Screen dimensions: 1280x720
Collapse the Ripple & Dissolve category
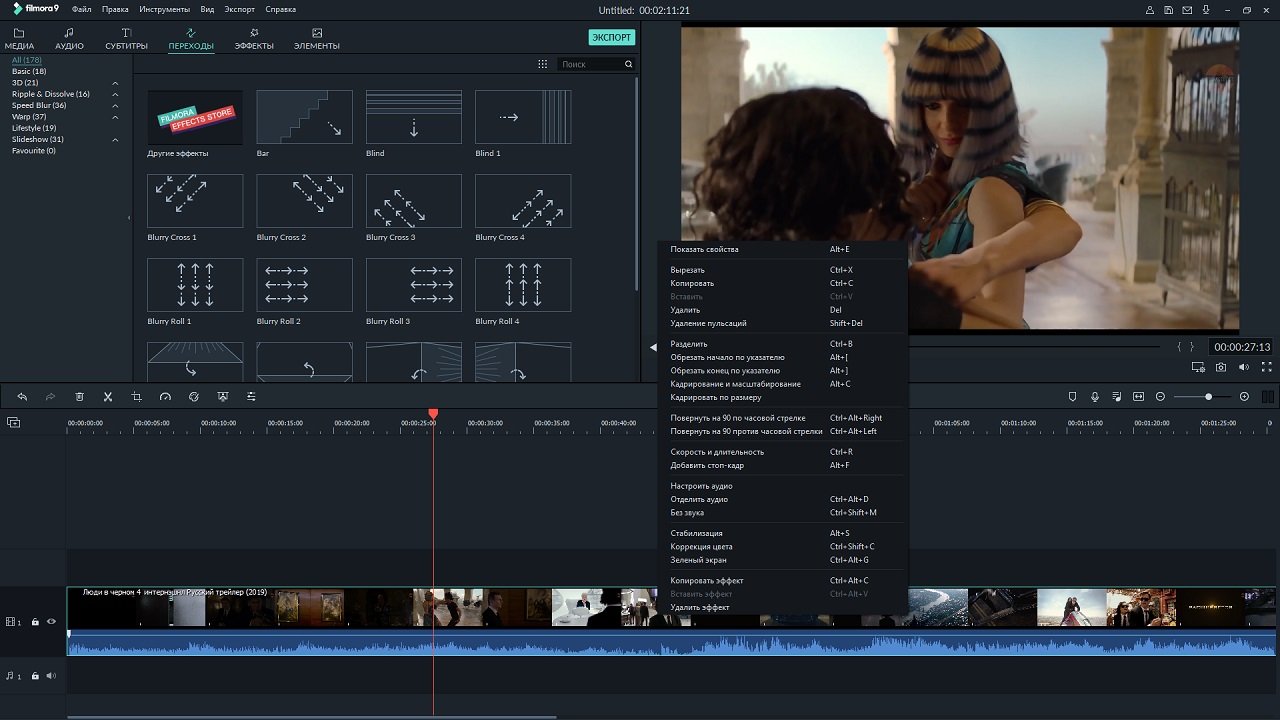pyautogui.click(x=115, y=94)
